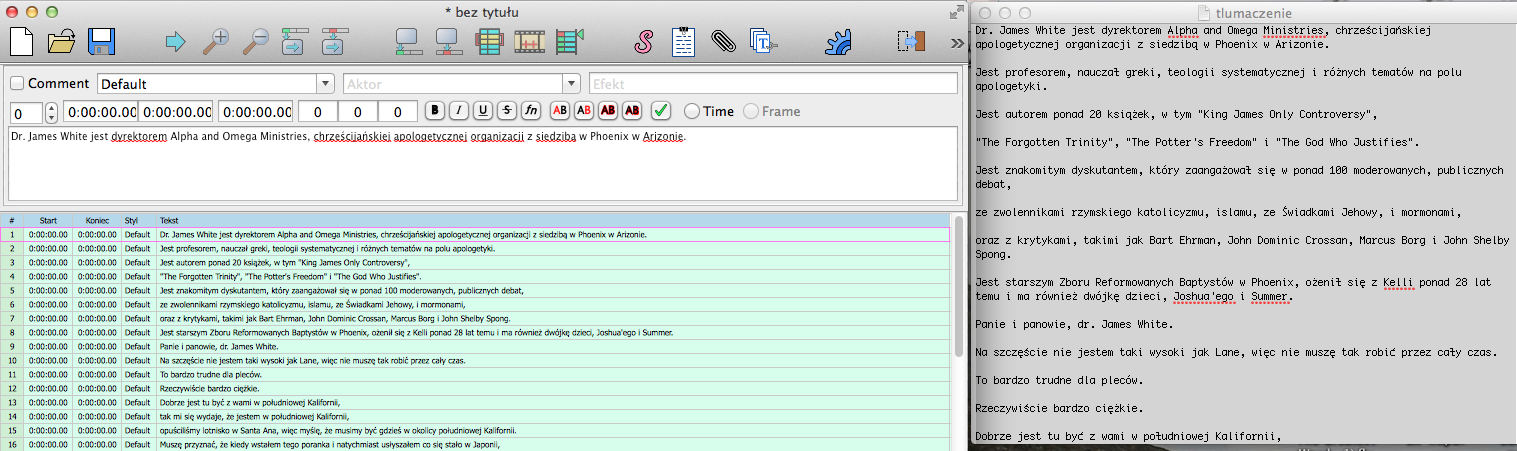Click the Jump to arrow icon
The width and height of the screenshot is (1517, 451).
tap(175, 42)
